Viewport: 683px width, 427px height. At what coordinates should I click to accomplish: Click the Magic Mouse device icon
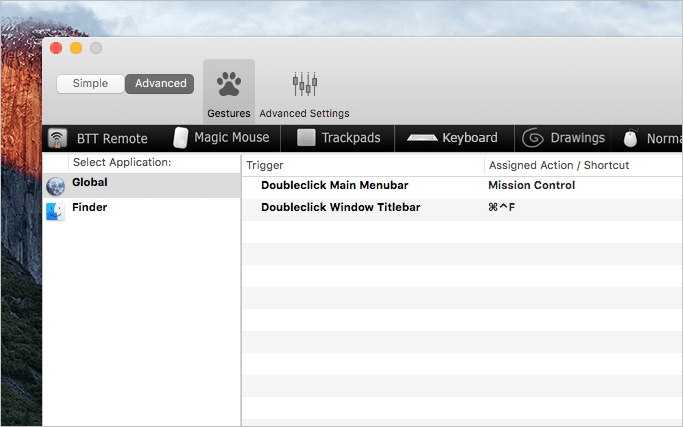click(x=180, y=138)
